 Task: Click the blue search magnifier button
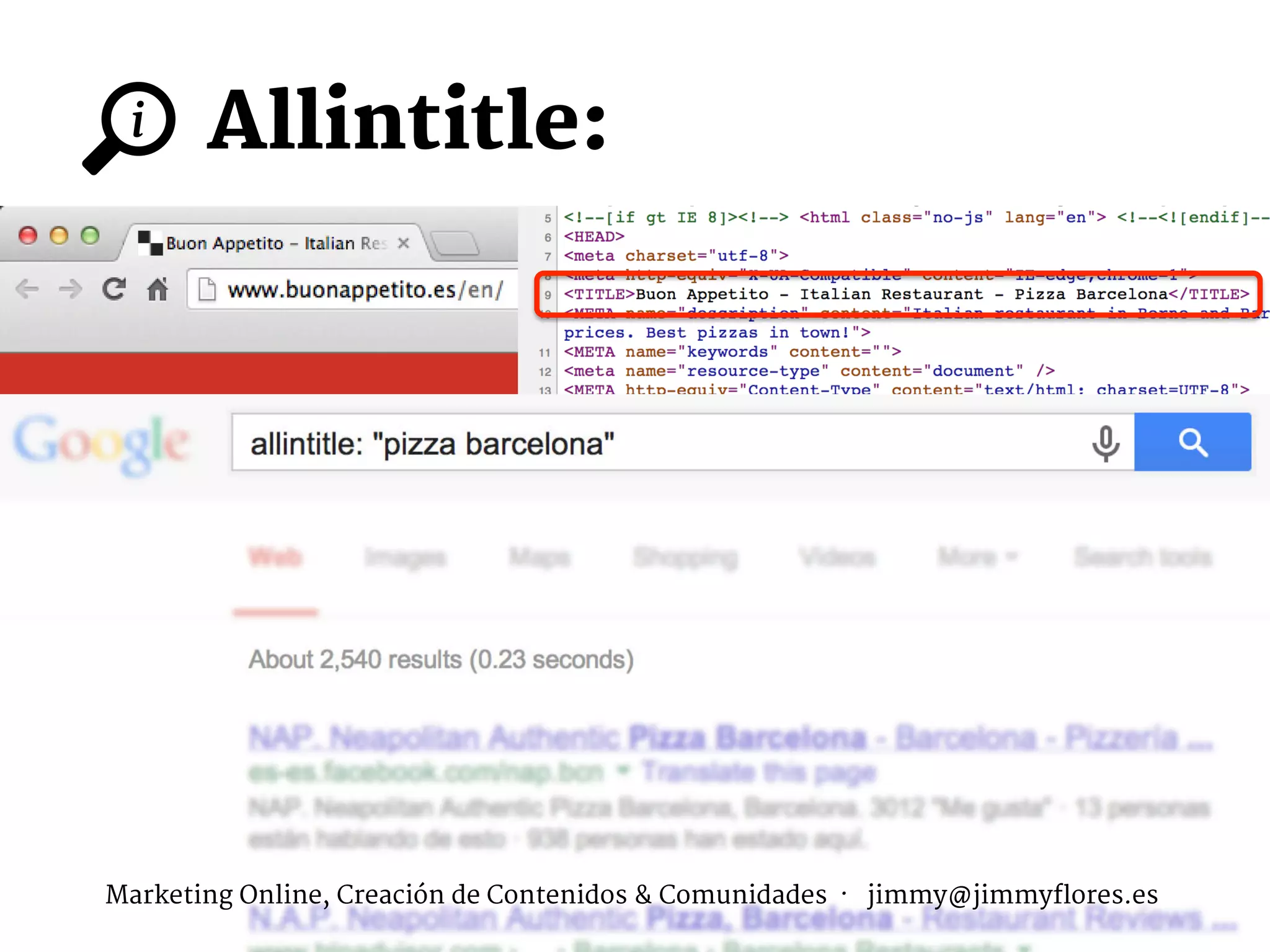1192,443
